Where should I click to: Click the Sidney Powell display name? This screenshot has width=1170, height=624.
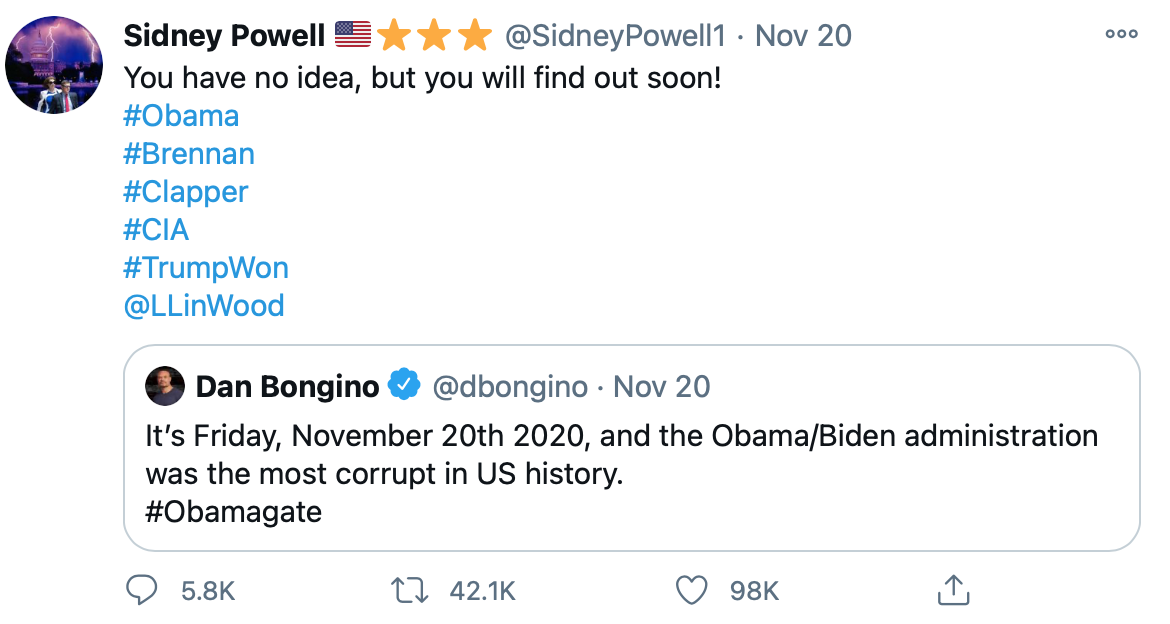click(224, 37)
